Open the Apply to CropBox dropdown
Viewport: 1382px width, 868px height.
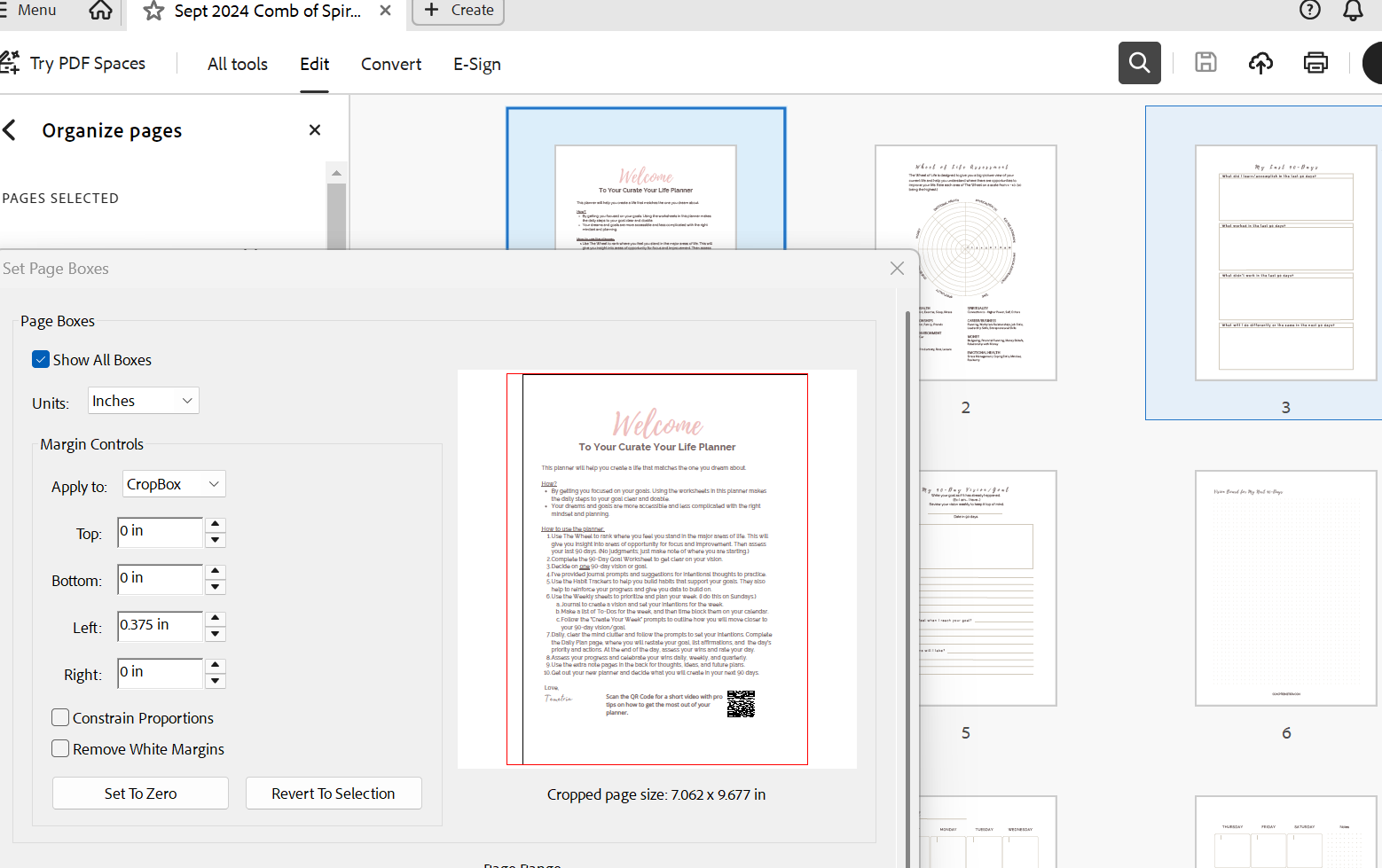[174, 484]
